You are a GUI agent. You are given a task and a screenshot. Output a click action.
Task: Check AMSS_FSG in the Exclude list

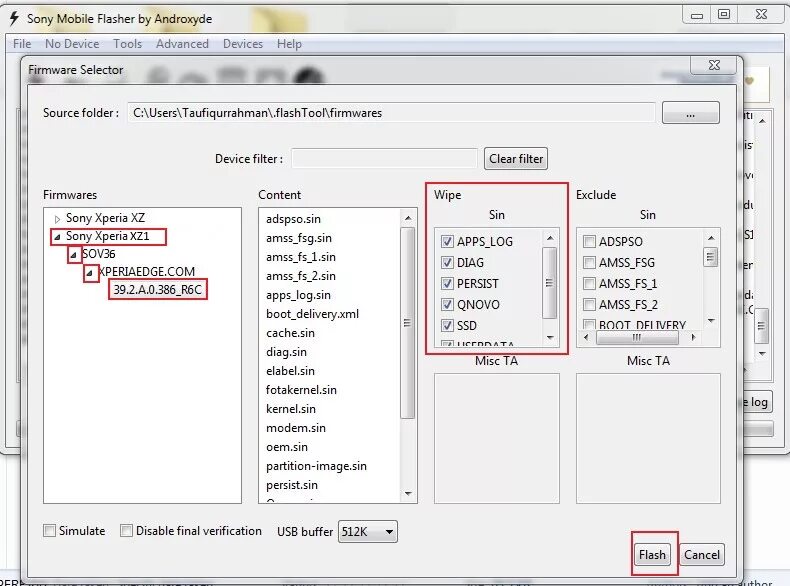589,263
